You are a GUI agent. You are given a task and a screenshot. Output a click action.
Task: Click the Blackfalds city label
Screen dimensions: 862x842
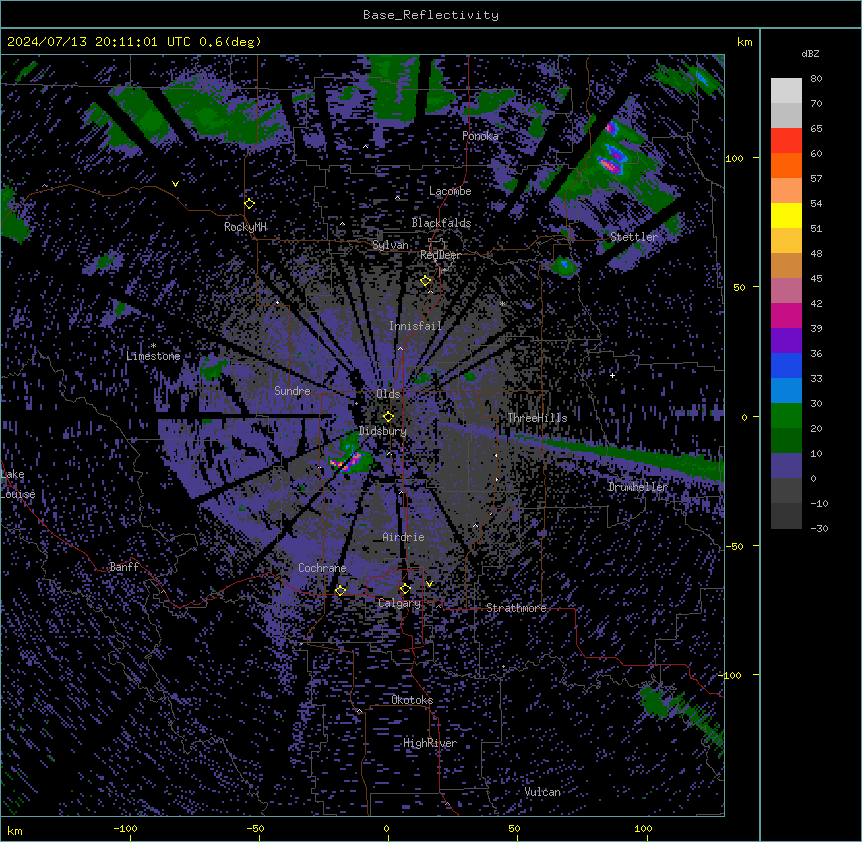click(x=441, y=223)
